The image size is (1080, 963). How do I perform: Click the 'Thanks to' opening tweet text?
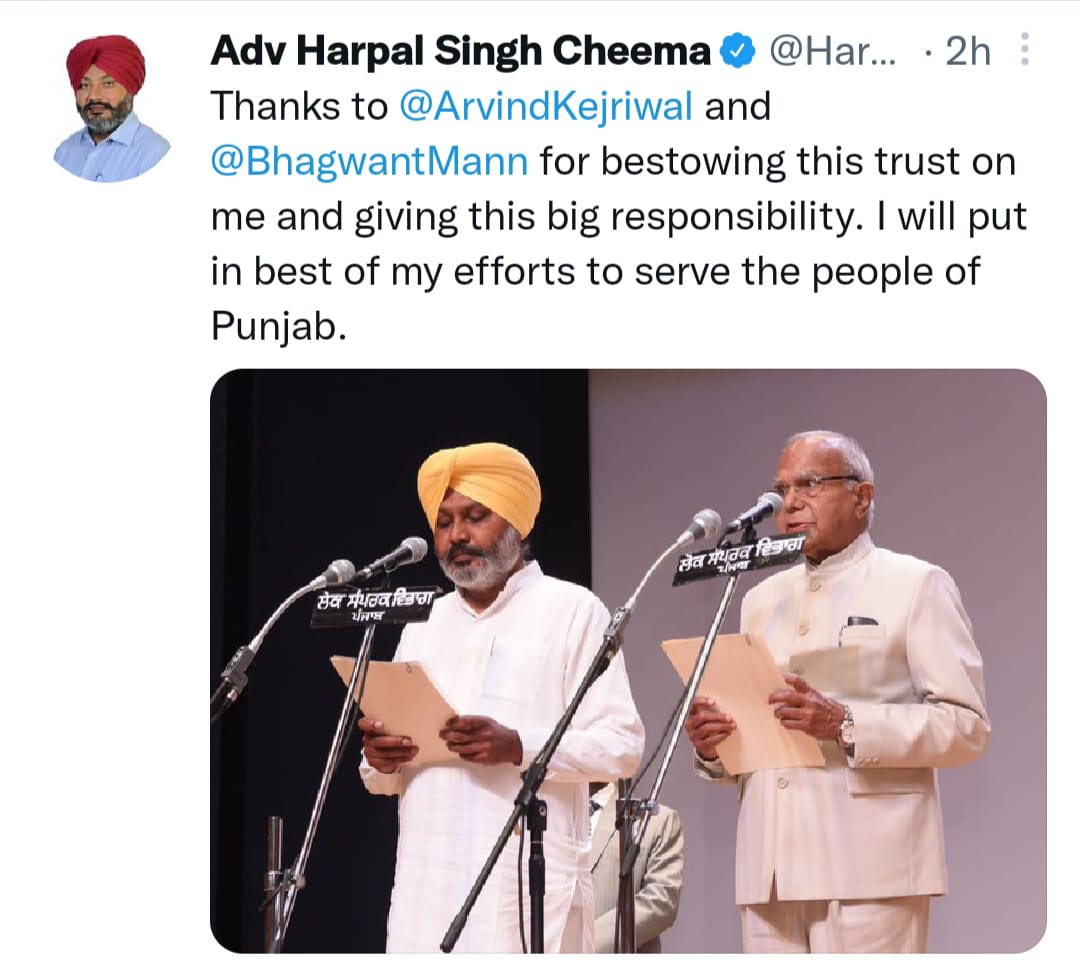(300, 106)
